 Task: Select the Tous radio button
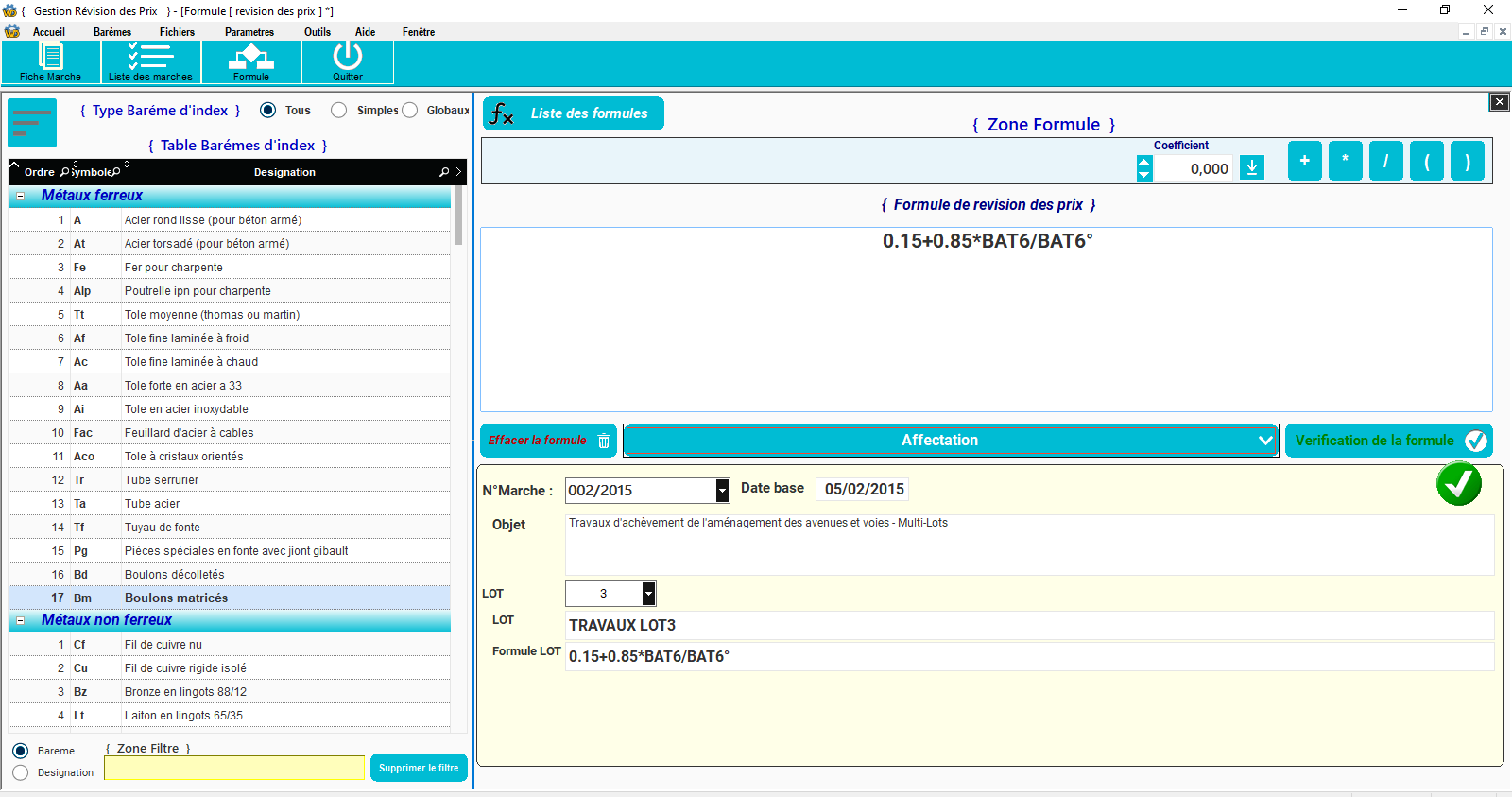point(268,111)
